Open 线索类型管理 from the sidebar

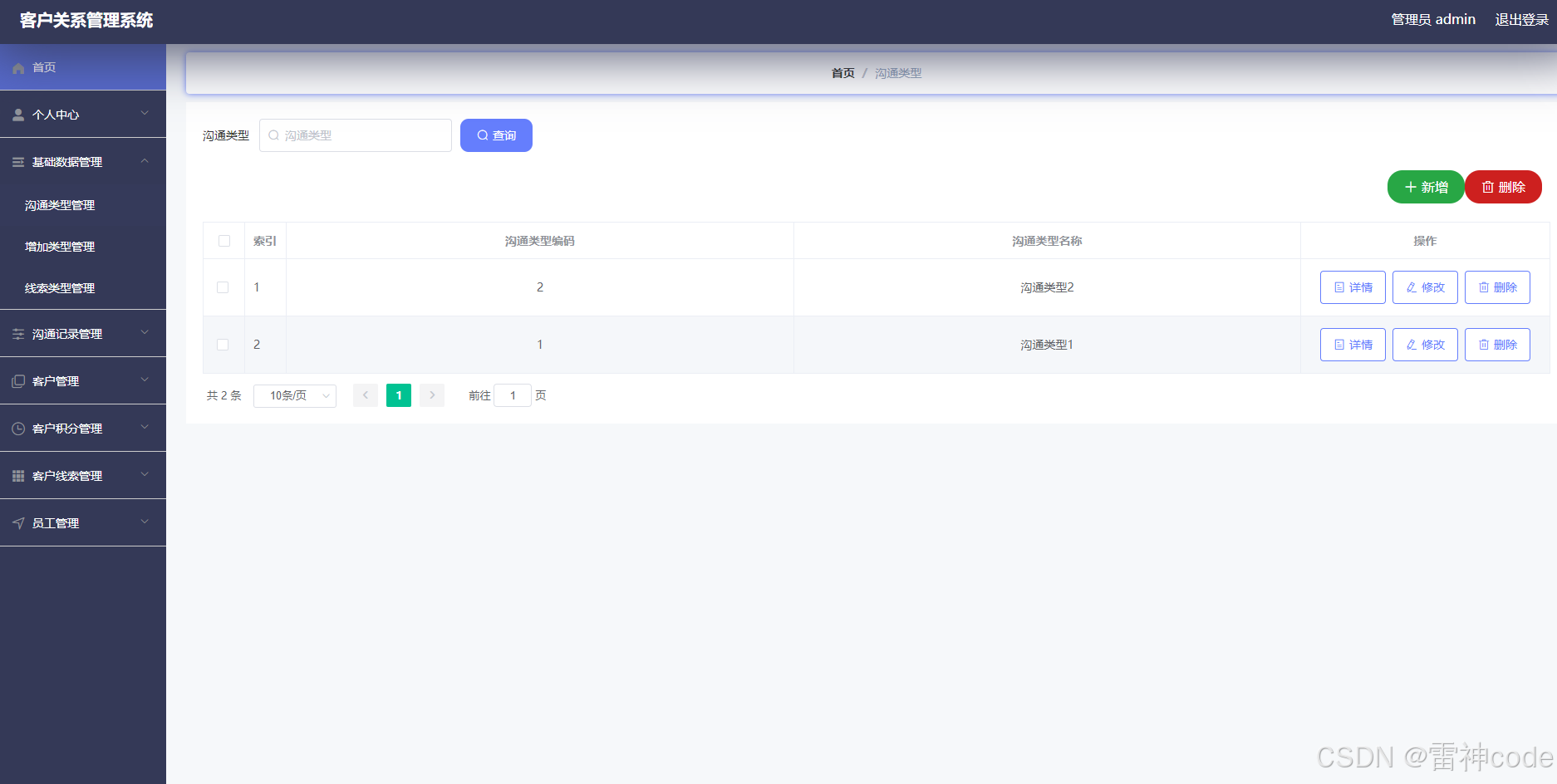tap(58, 288)
